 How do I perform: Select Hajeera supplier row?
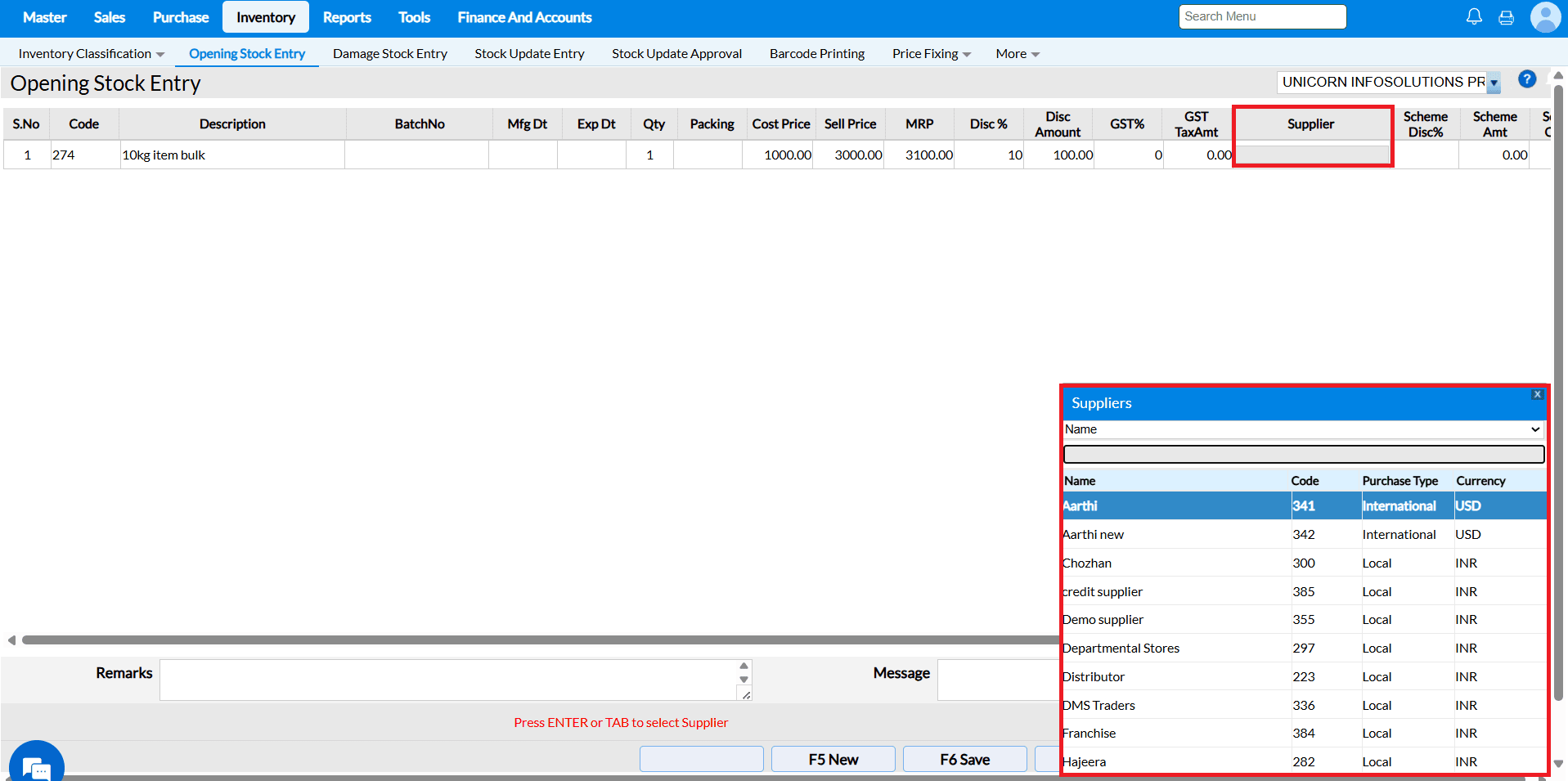pos(1304,761)
